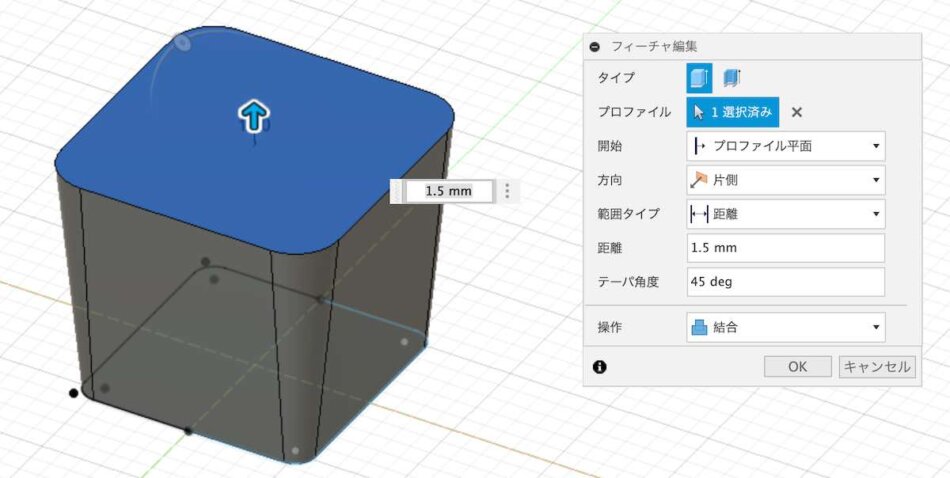Open the 操作 結合 dropdown
Screen dimensions: 950x478
[786, 327]
